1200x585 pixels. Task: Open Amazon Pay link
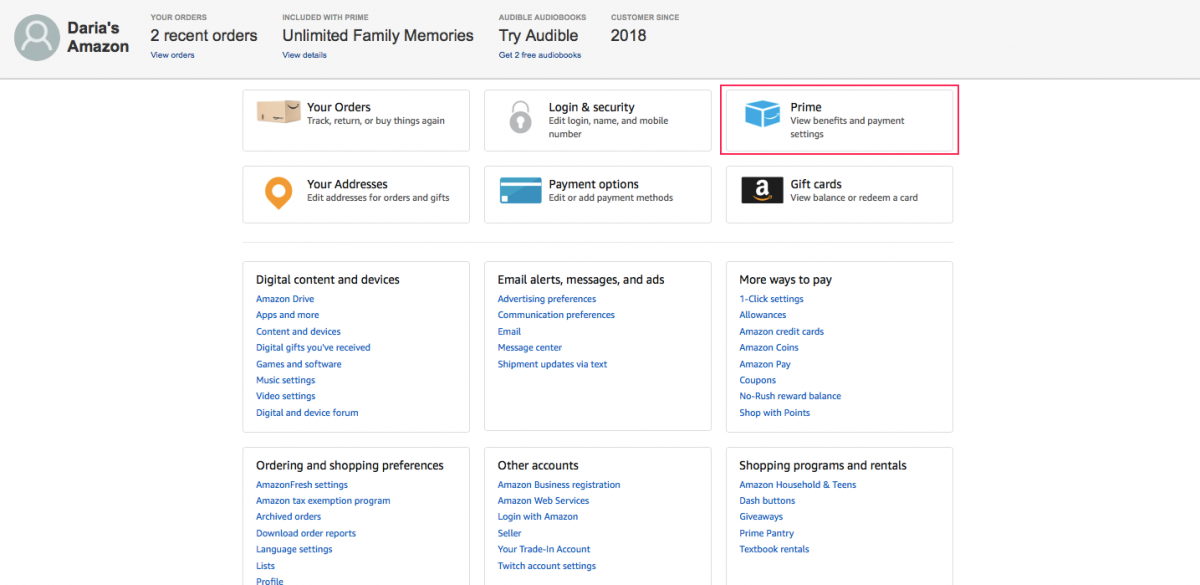[x=765, y=364]
